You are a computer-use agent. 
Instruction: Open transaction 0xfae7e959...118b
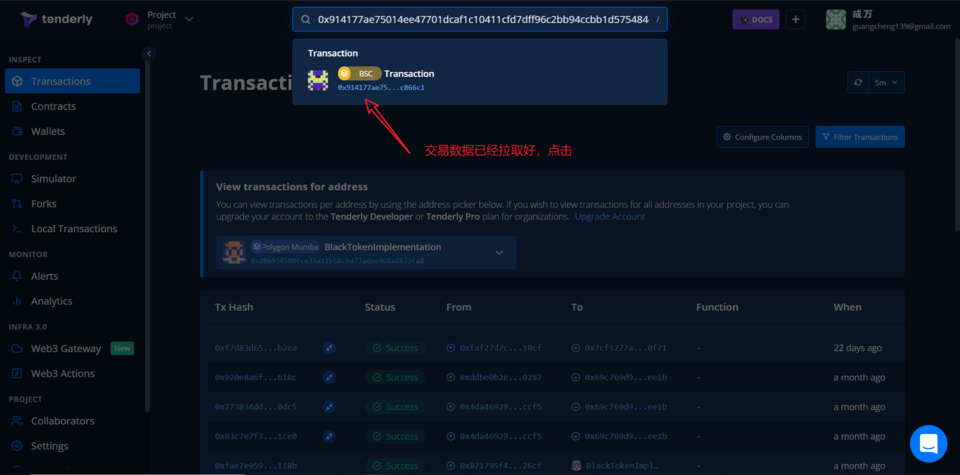coord(255,466)
